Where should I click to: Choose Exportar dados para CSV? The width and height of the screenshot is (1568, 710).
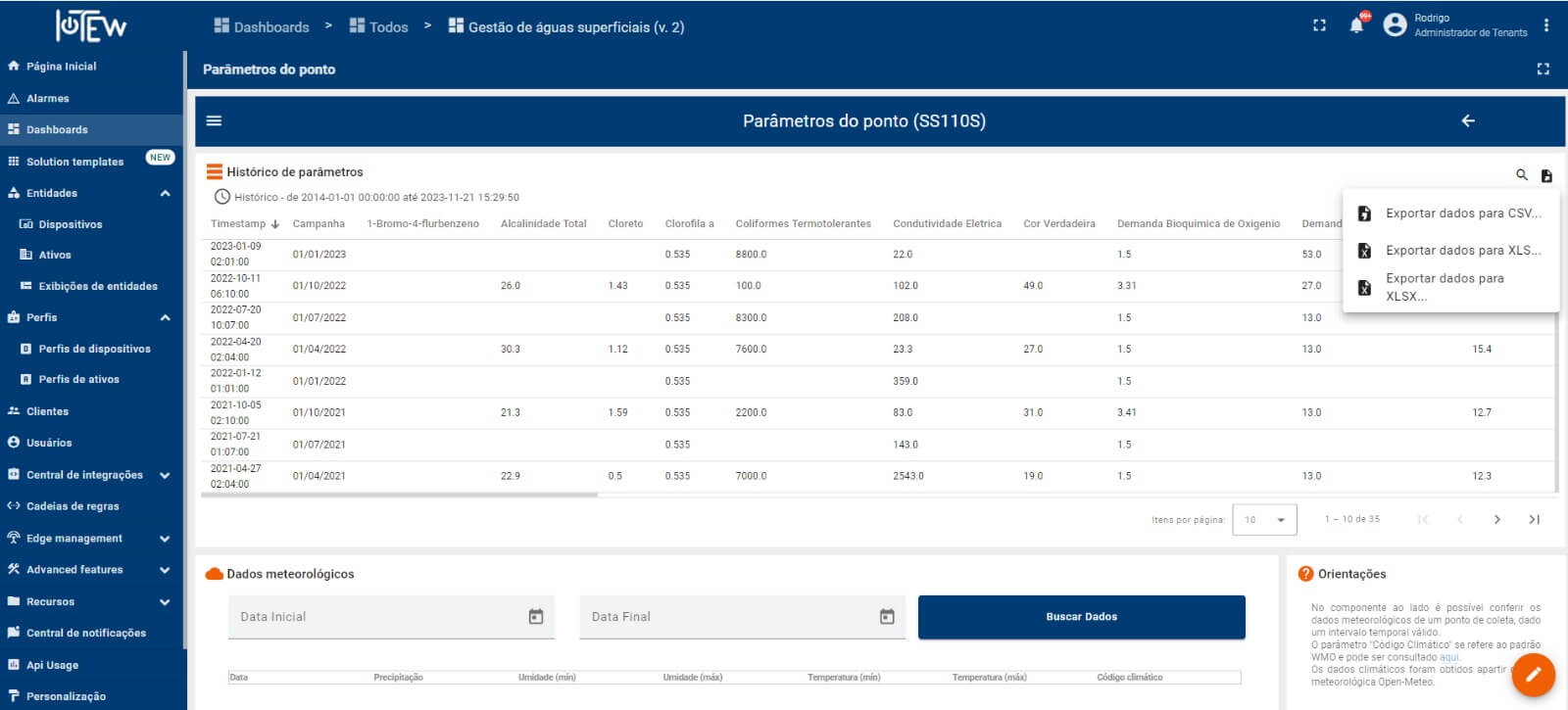tap(1450, 213)
